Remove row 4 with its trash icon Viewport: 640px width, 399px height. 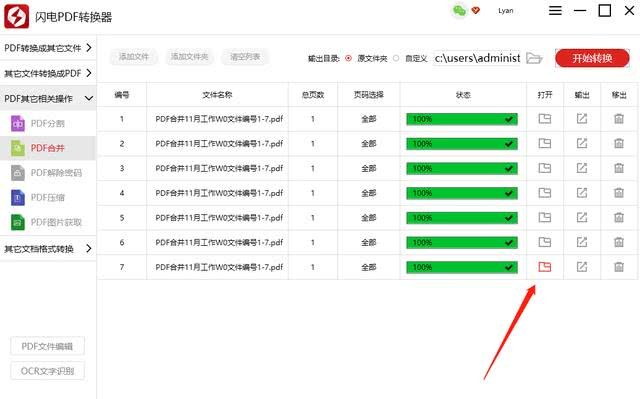point(619,193)
